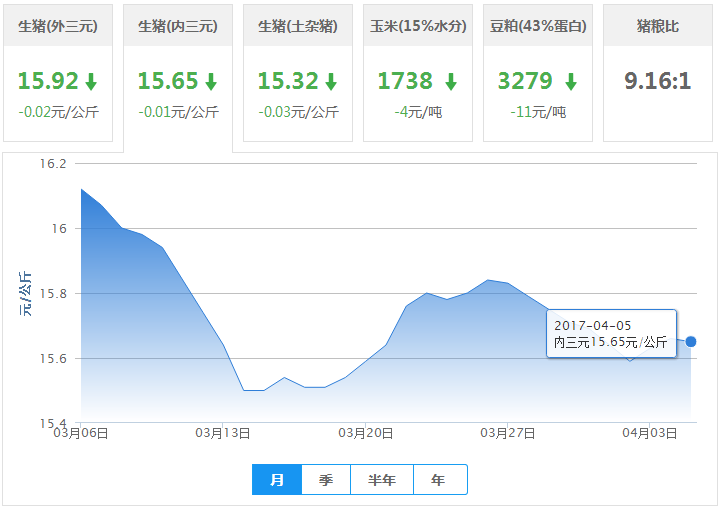Click the blue data point on chart line
Image resolution: width=722 pixels, height=509 pixels.
(x=691, y=342)
